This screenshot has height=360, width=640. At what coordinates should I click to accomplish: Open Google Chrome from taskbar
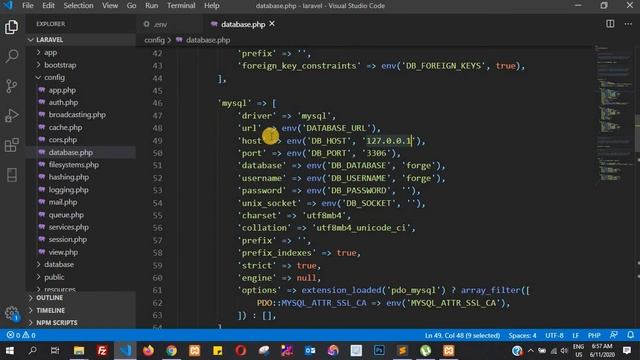click(x=171, y=351)
